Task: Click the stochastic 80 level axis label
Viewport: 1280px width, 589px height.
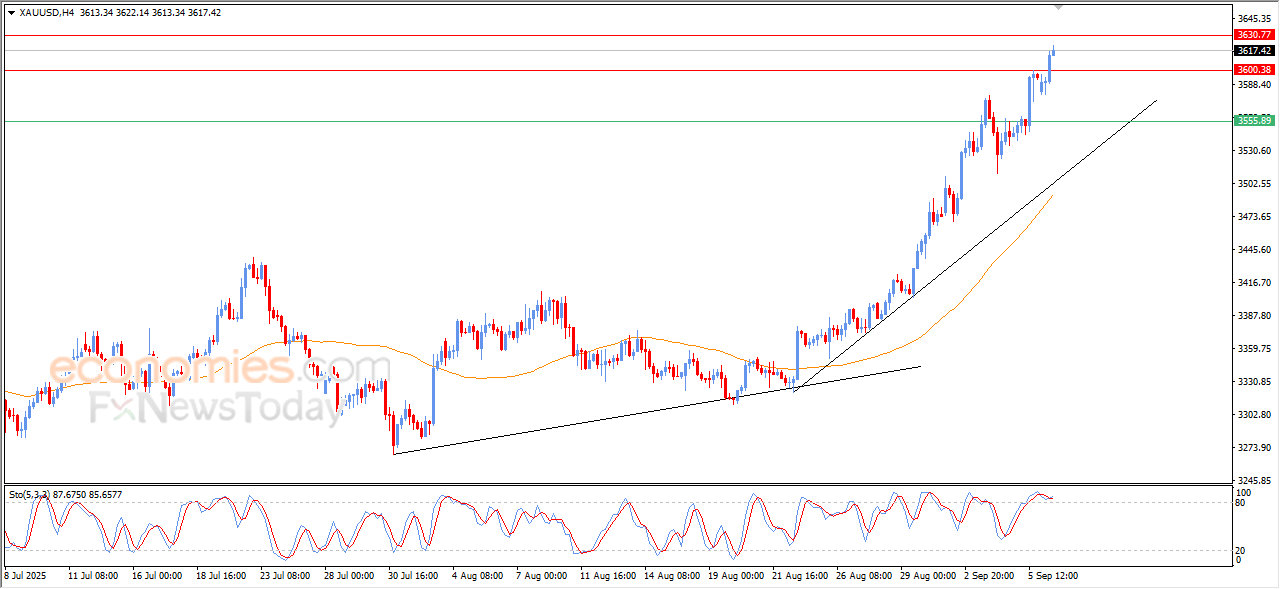Action: pyautogui.click(x=1242, y=503)
